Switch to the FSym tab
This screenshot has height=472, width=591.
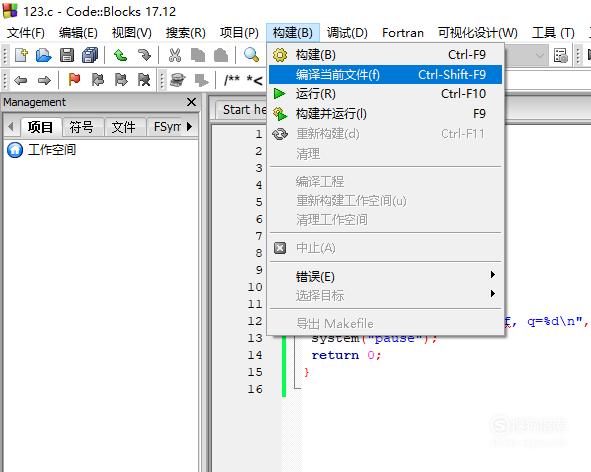(x=167, y=127)
